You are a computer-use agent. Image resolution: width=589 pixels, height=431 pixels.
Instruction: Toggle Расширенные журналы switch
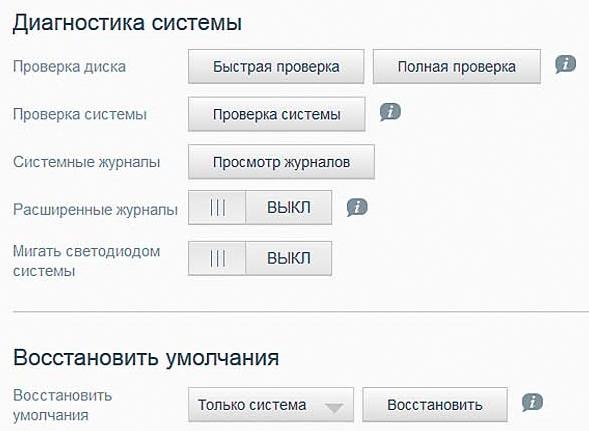[260, 207]
